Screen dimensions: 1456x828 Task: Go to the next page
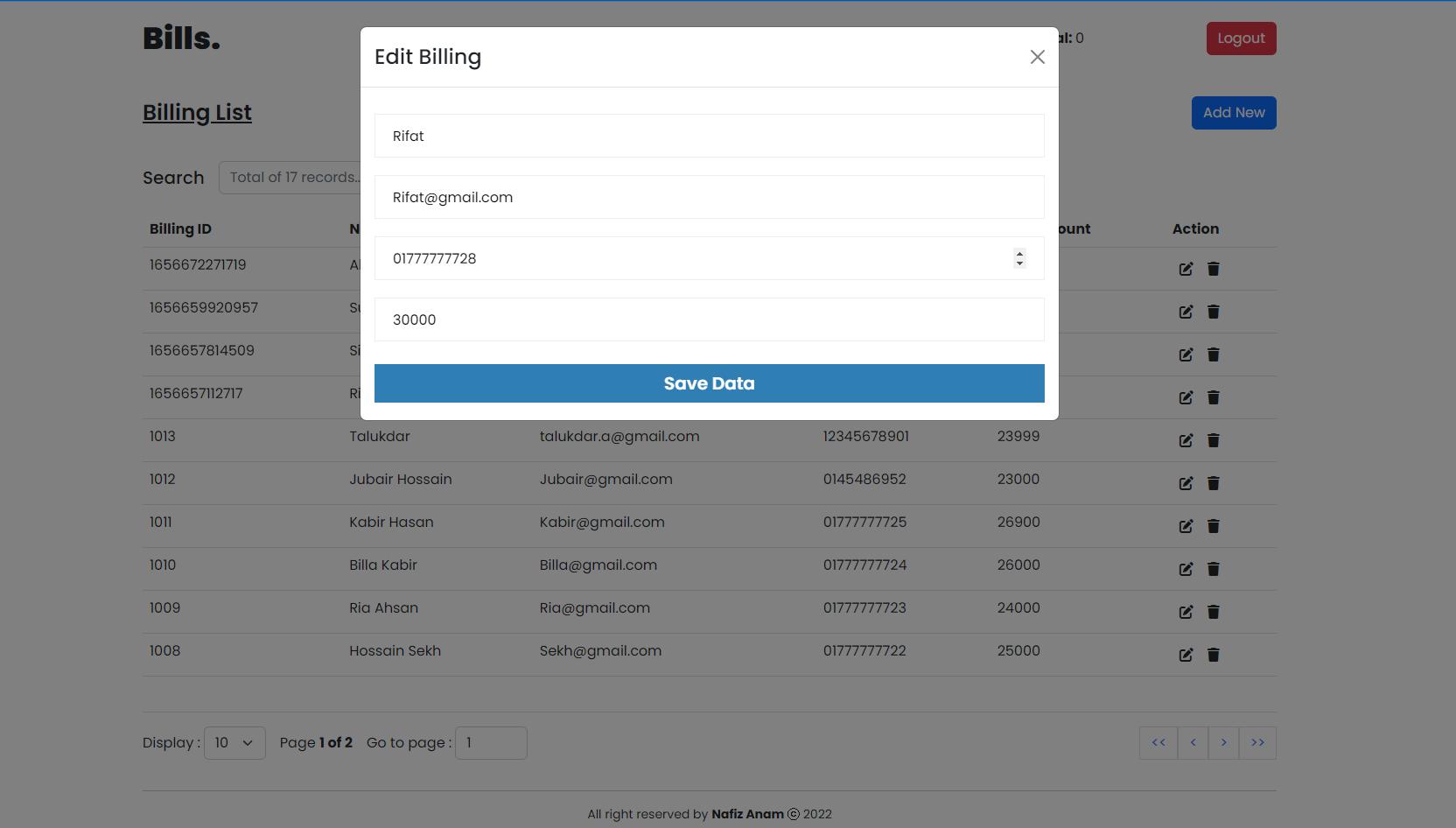1223,743
